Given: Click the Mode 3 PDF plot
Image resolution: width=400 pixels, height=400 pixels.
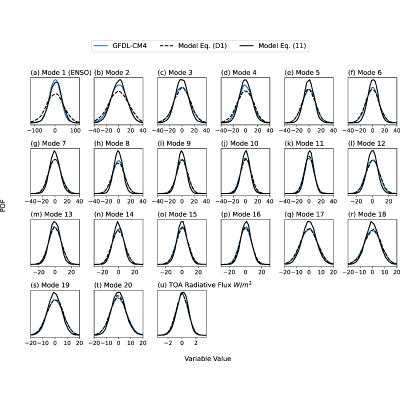Looking at the screenshot, I should [x=182, y=101].
